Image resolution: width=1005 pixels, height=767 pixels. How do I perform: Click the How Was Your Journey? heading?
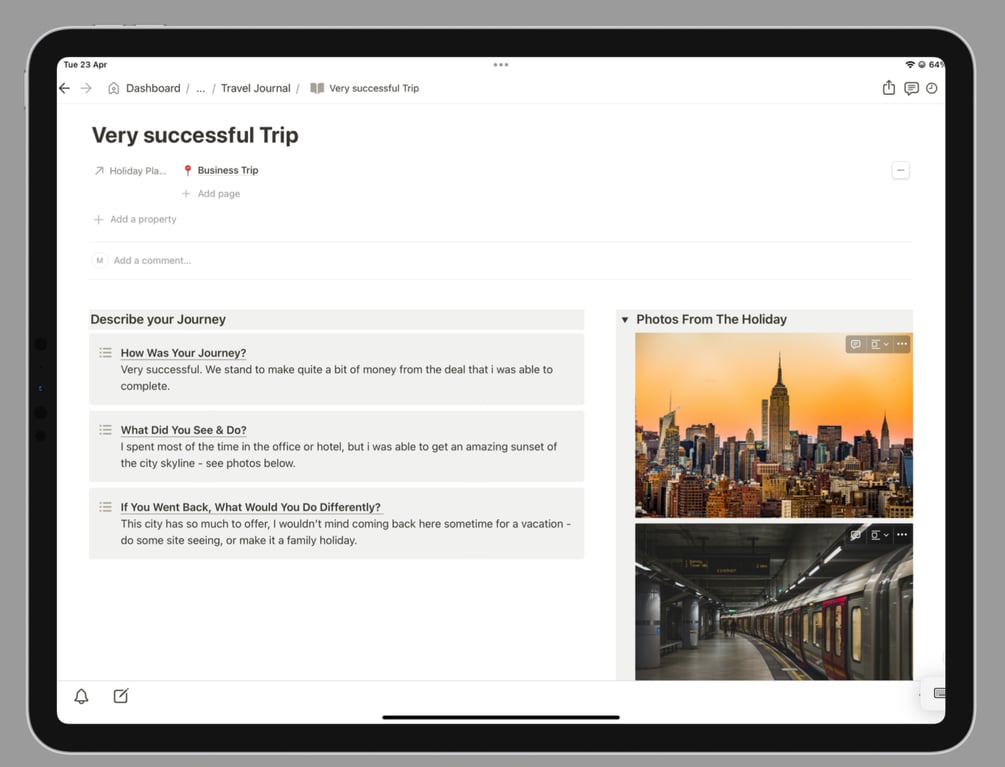click(x=183, y=353)
